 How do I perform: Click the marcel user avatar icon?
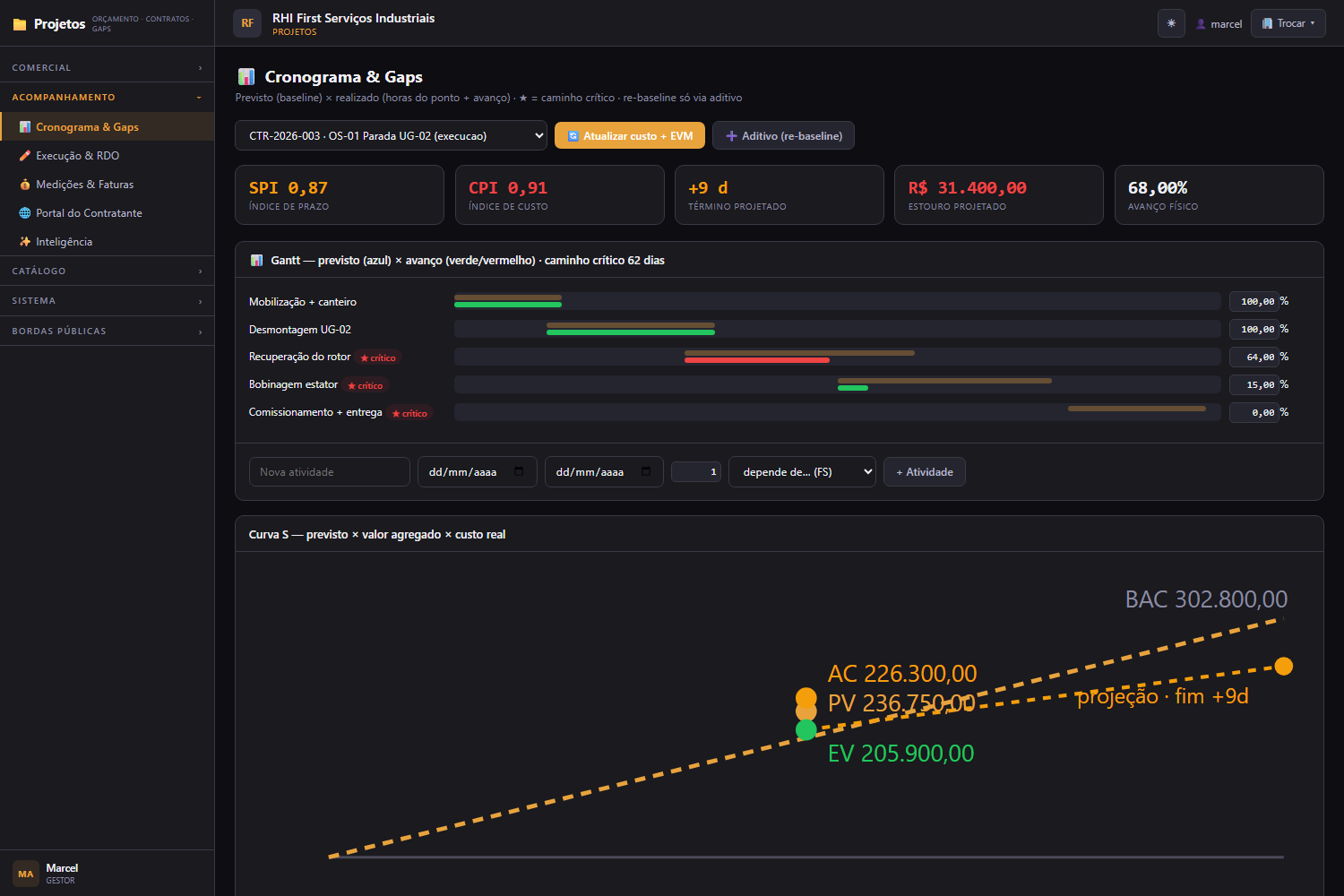(1201, 24)
